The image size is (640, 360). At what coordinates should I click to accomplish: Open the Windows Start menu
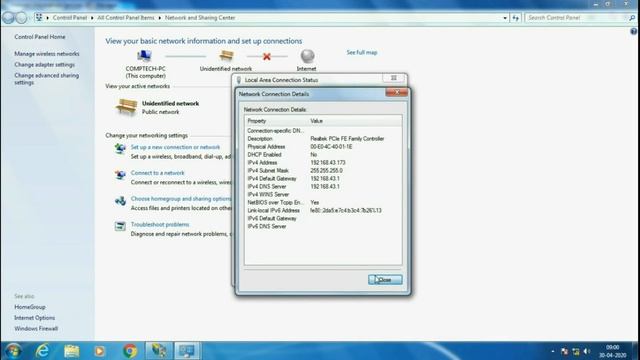pos(13,351)
